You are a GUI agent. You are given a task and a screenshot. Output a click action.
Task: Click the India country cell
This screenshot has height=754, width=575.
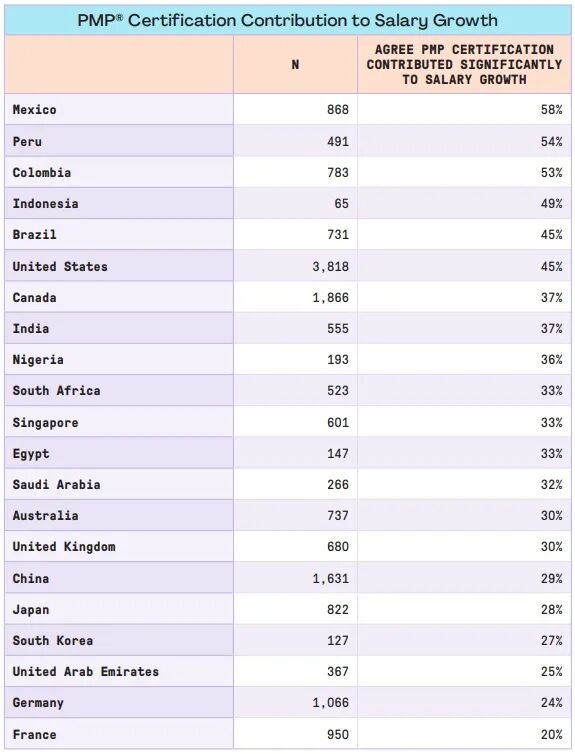pyautogui.click(x=119, y=328)
